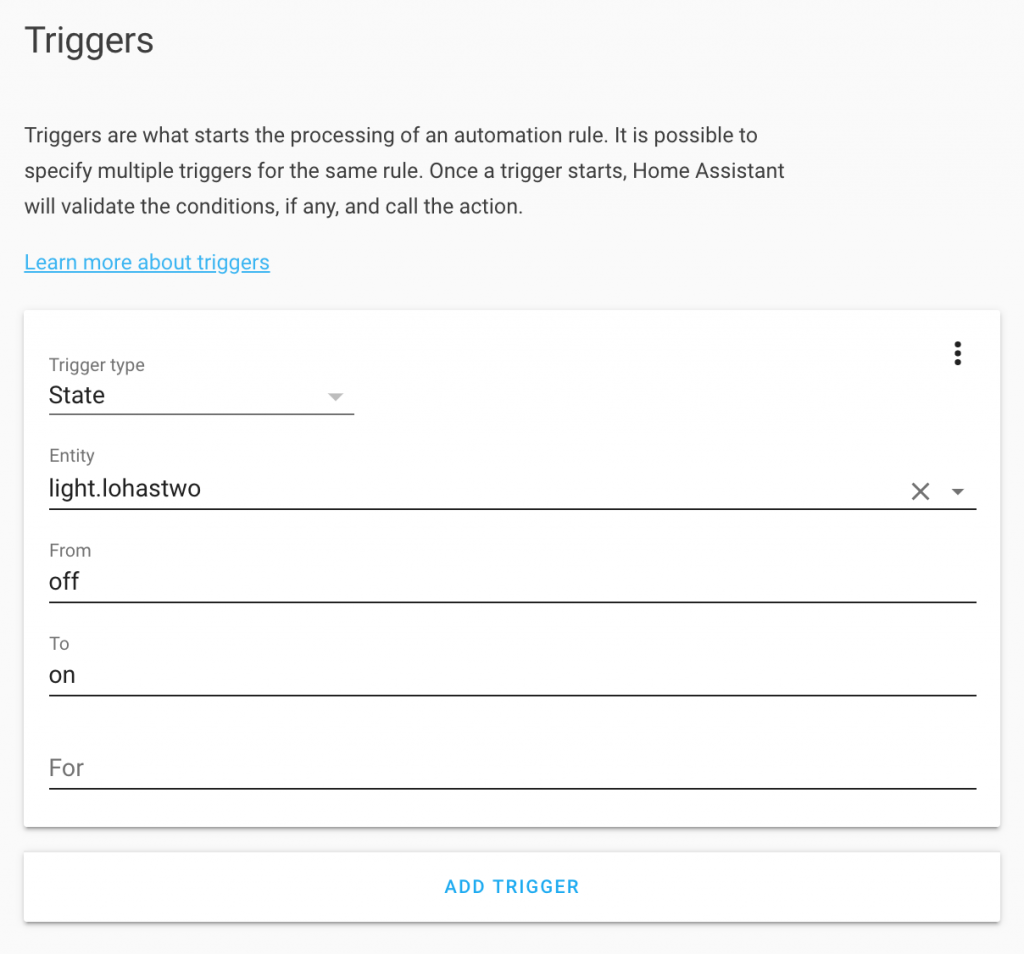1024x954 pixels.
Task: Click the triggers description paragraph
Action: (404, 171)
